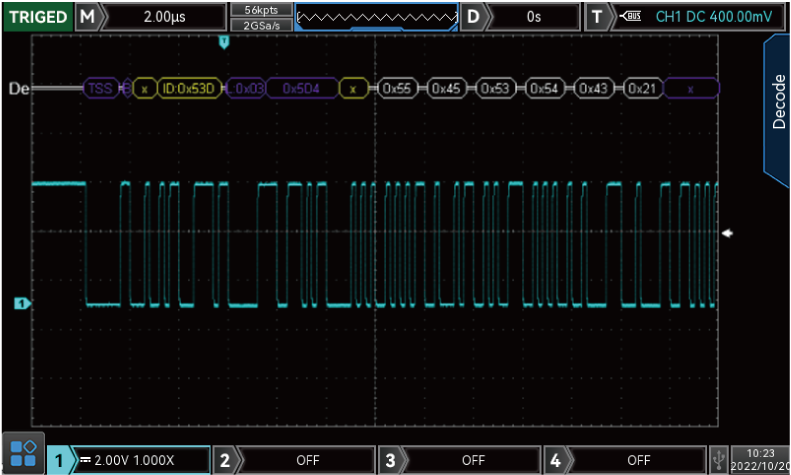Image resolution: width=791 pixels, height=475 pixels.
Task: Select the channel 1 ground level marker
Action: 20,303
